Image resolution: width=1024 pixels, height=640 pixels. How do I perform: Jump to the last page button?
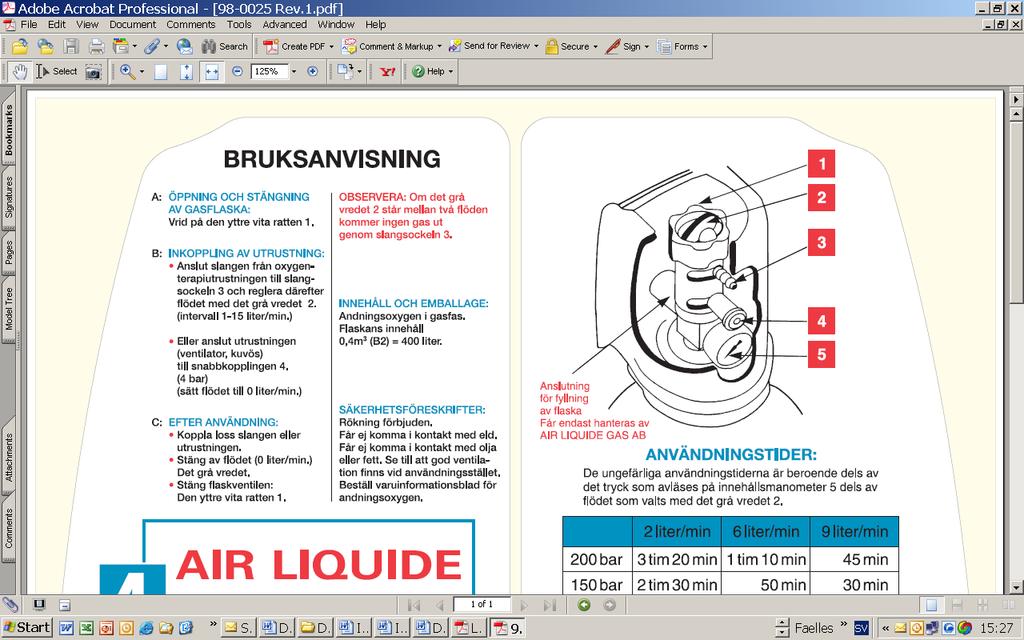[x=549, y=605]
